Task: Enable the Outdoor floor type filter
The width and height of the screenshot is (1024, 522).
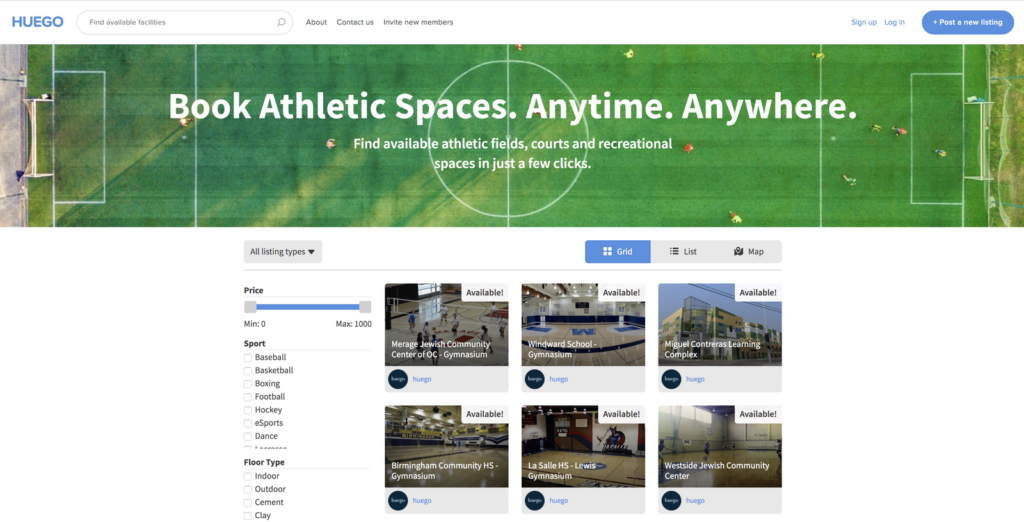Action: [248, 489]
